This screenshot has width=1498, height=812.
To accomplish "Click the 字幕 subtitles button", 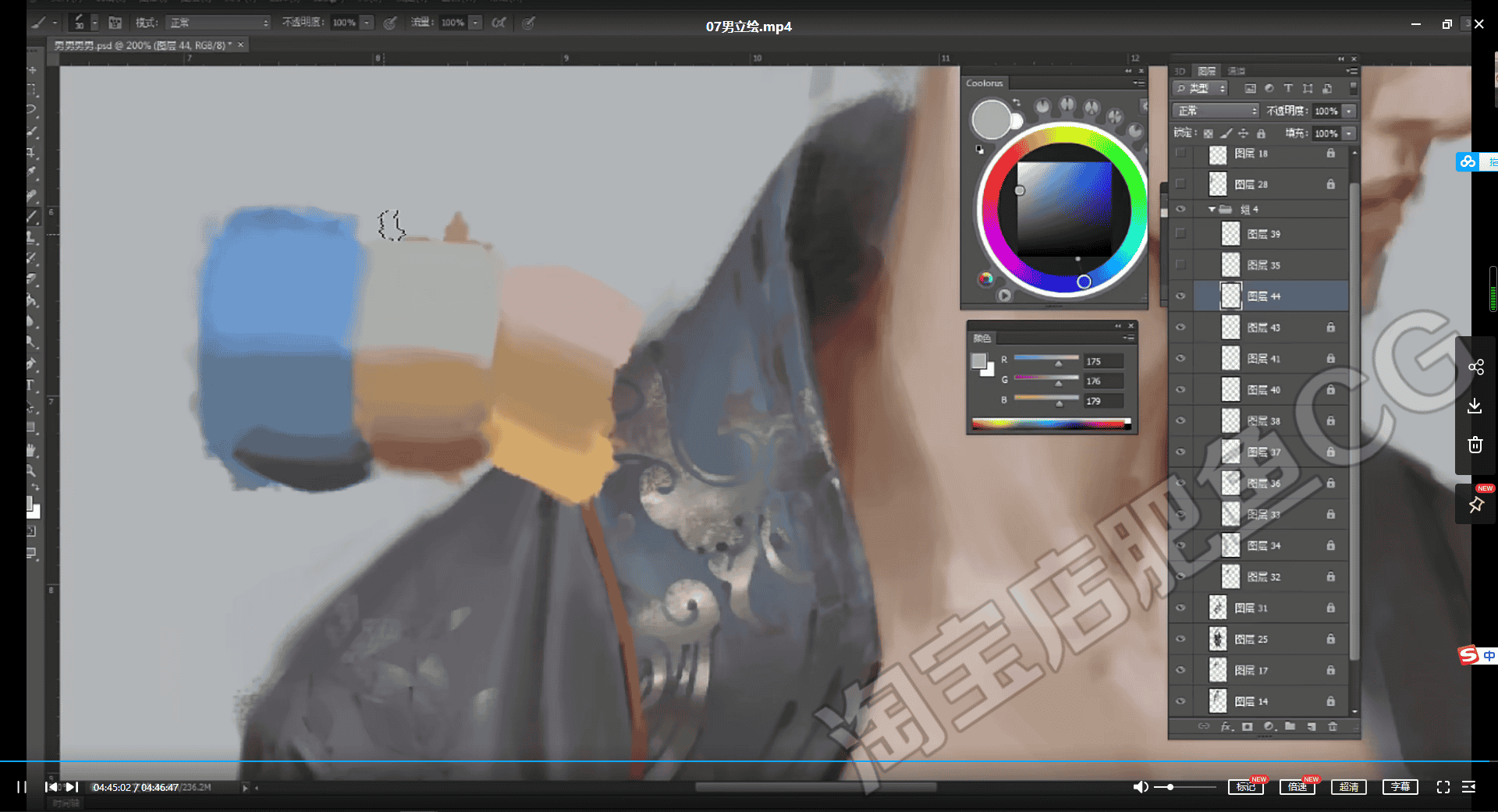I will tap(1400, 787).
